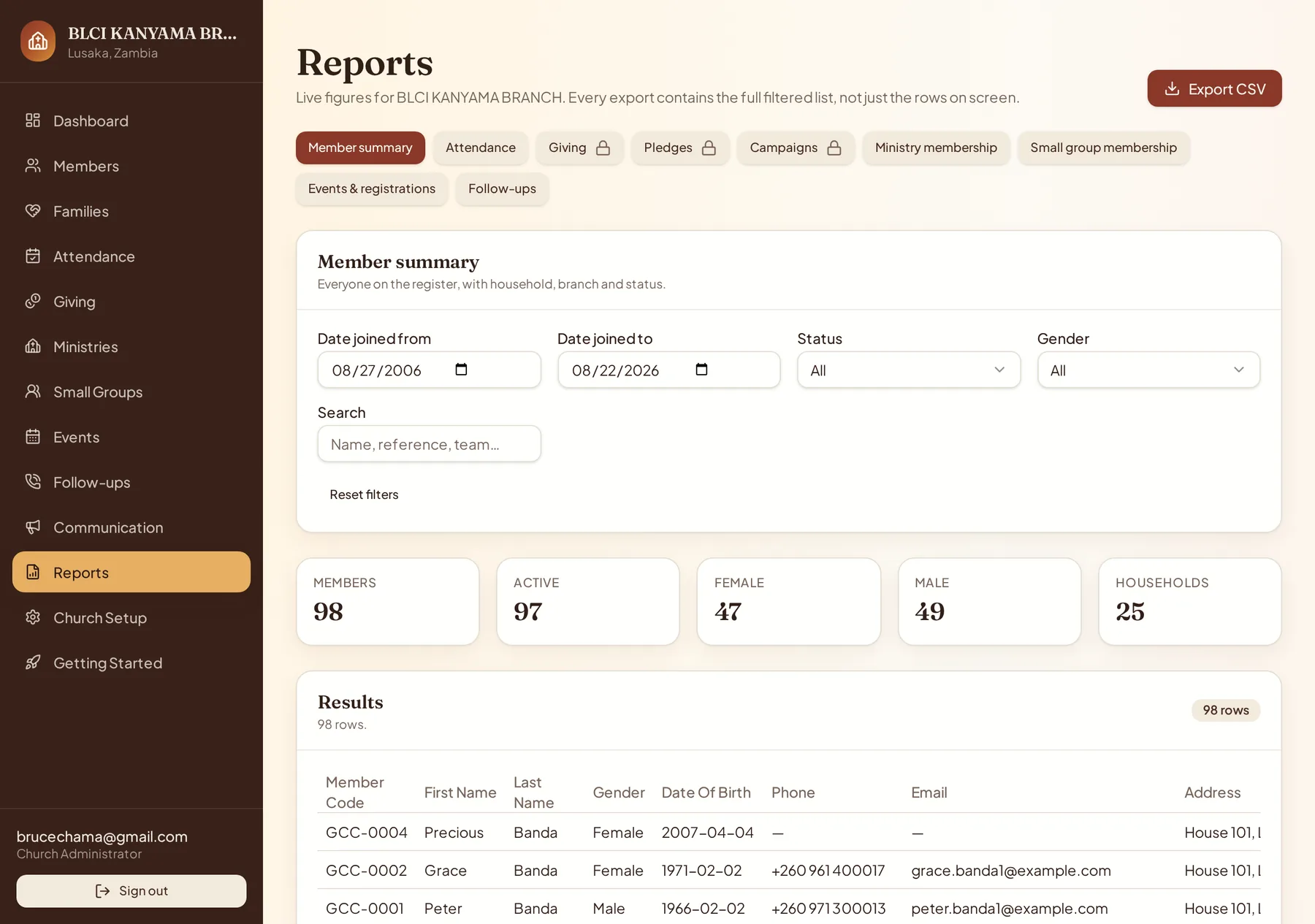Open Families page from sidebar
Viewport: 1315px width, 924px height.
[x=131, y=211]
